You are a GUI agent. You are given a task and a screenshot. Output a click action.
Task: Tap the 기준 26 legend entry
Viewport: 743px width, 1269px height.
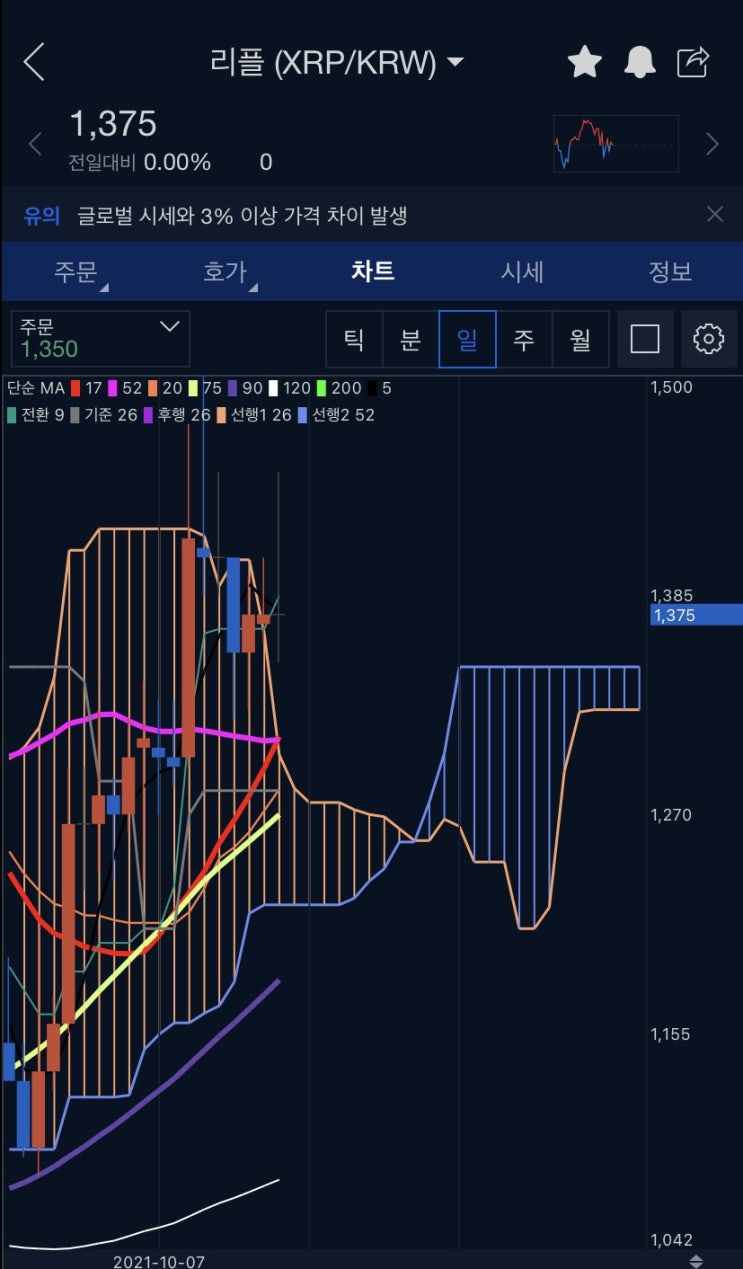coord(104,414)
